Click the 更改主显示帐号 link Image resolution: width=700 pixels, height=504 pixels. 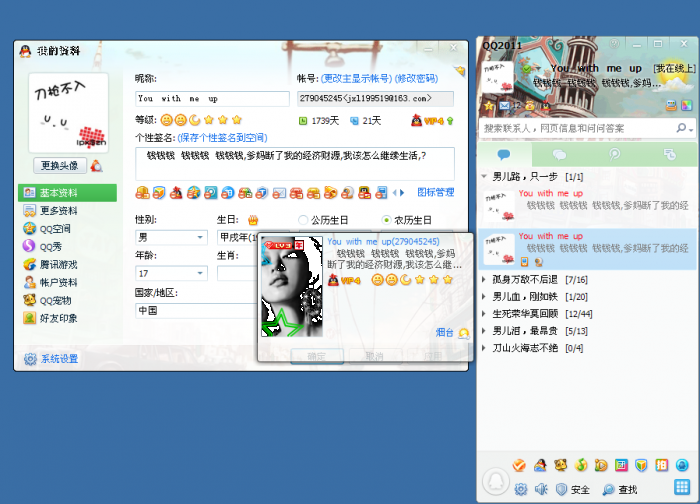click(356, 79)
